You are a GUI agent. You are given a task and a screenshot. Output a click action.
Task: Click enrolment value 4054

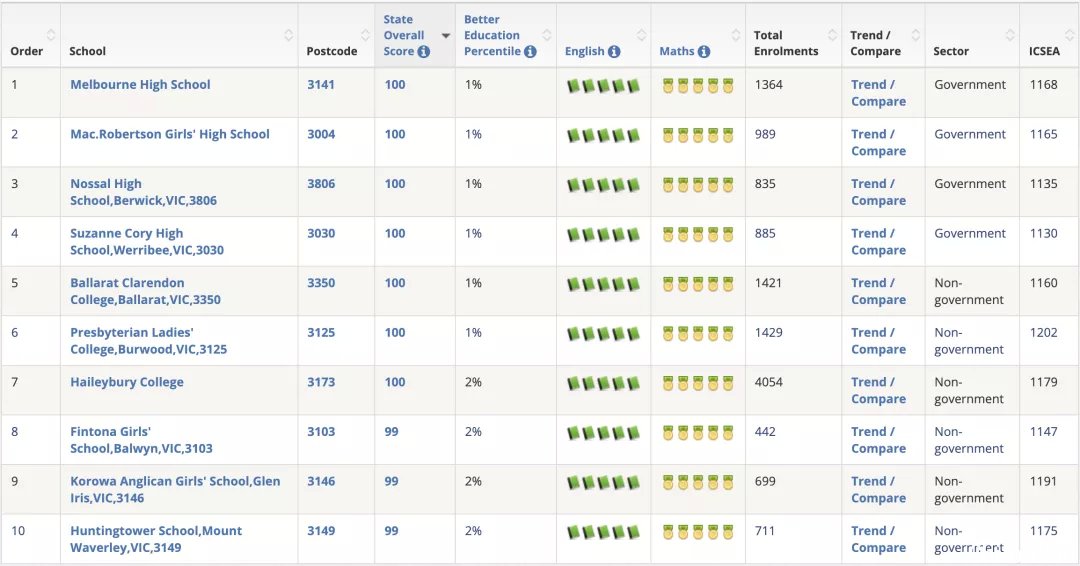[769, 382]
